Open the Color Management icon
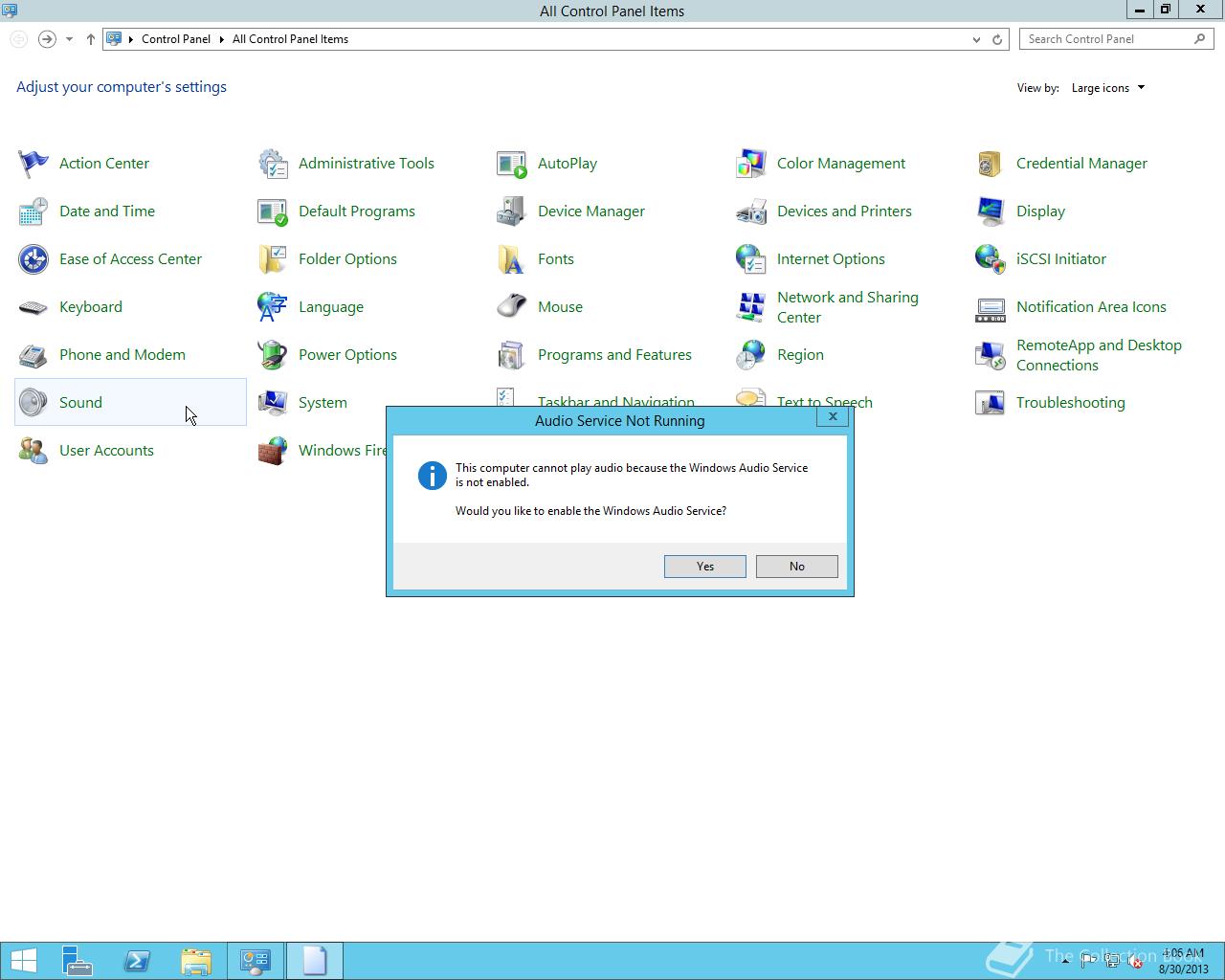The width and height of the screenshot is (1225, 980). pos(751,164)
